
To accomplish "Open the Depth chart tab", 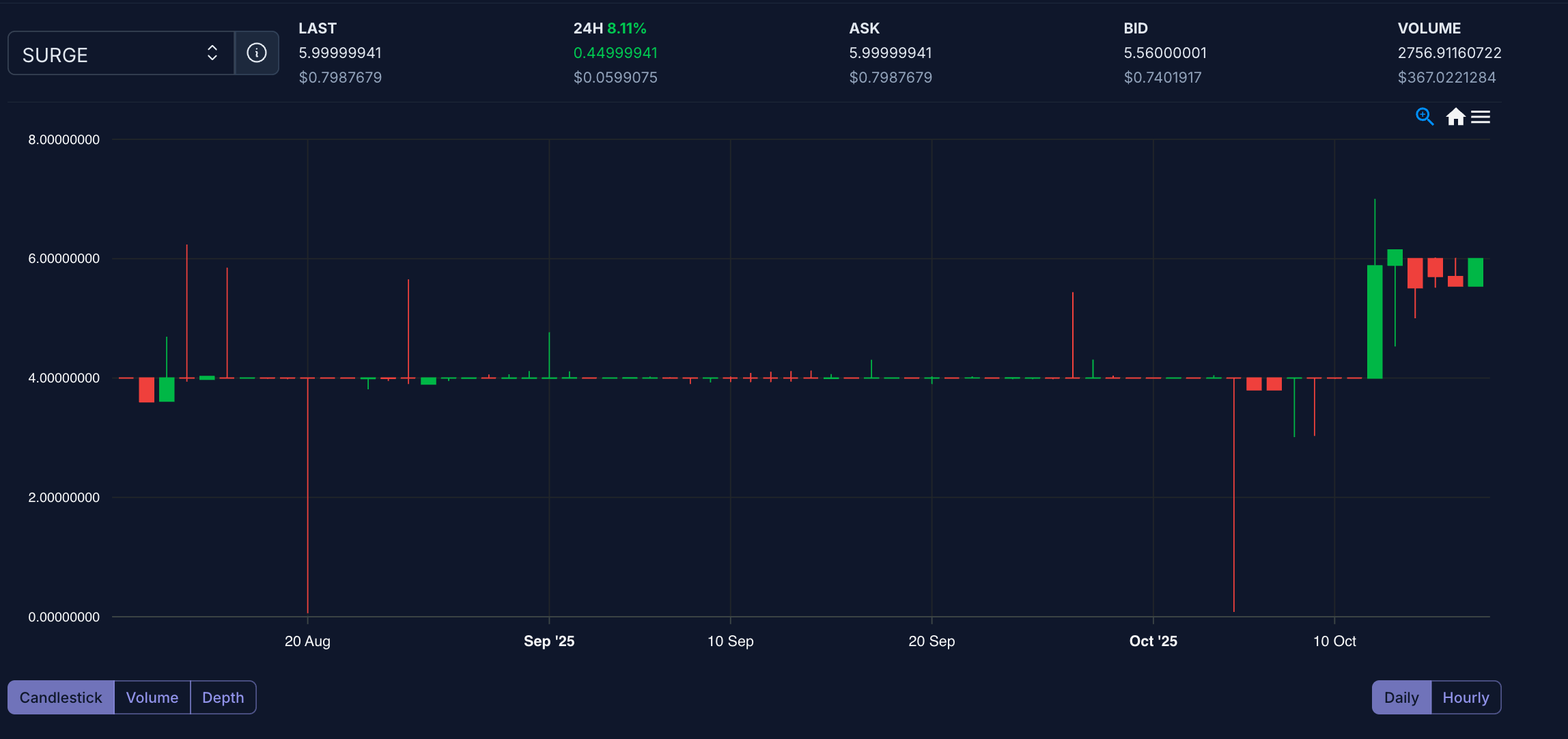I will [x=223, y=697].
